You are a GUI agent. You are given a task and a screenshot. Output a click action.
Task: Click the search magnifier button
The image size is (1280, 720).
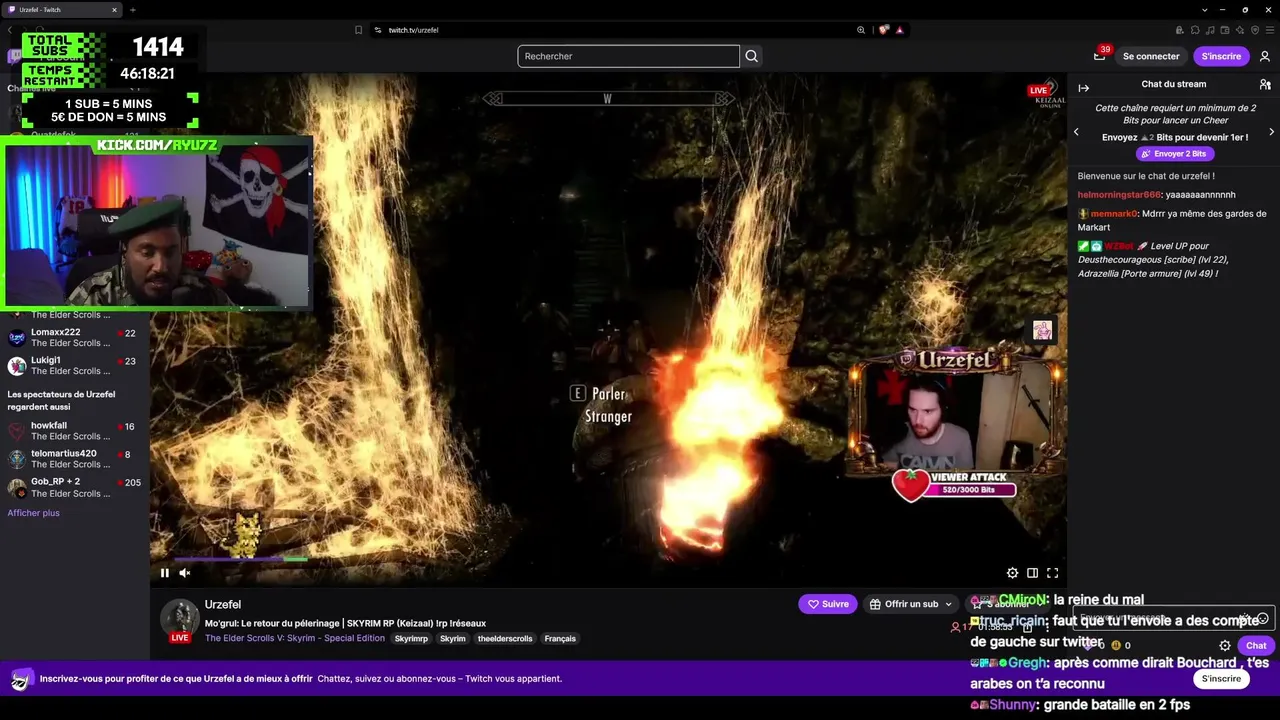pos(752,56)
